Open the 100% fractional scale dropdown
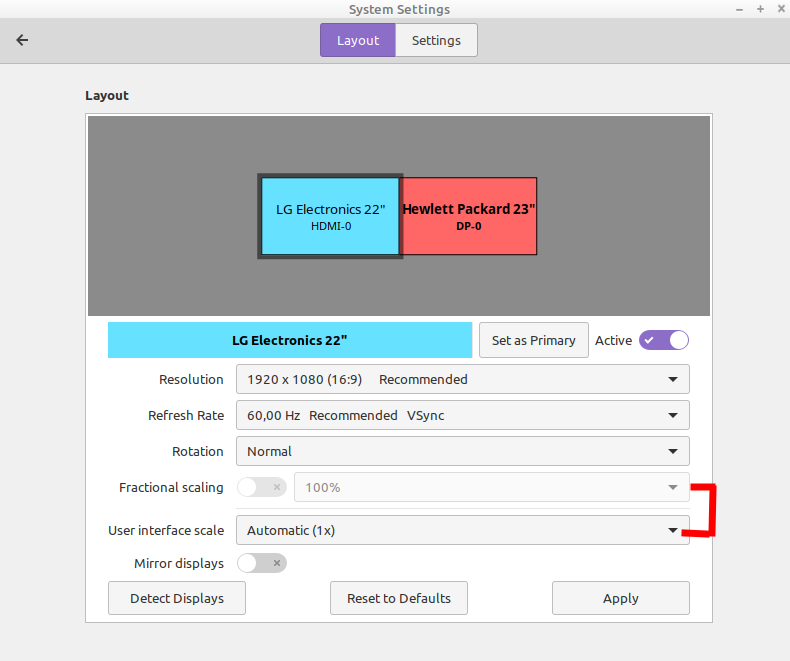This screenshot has height=661, width=790. coord(492,487)
